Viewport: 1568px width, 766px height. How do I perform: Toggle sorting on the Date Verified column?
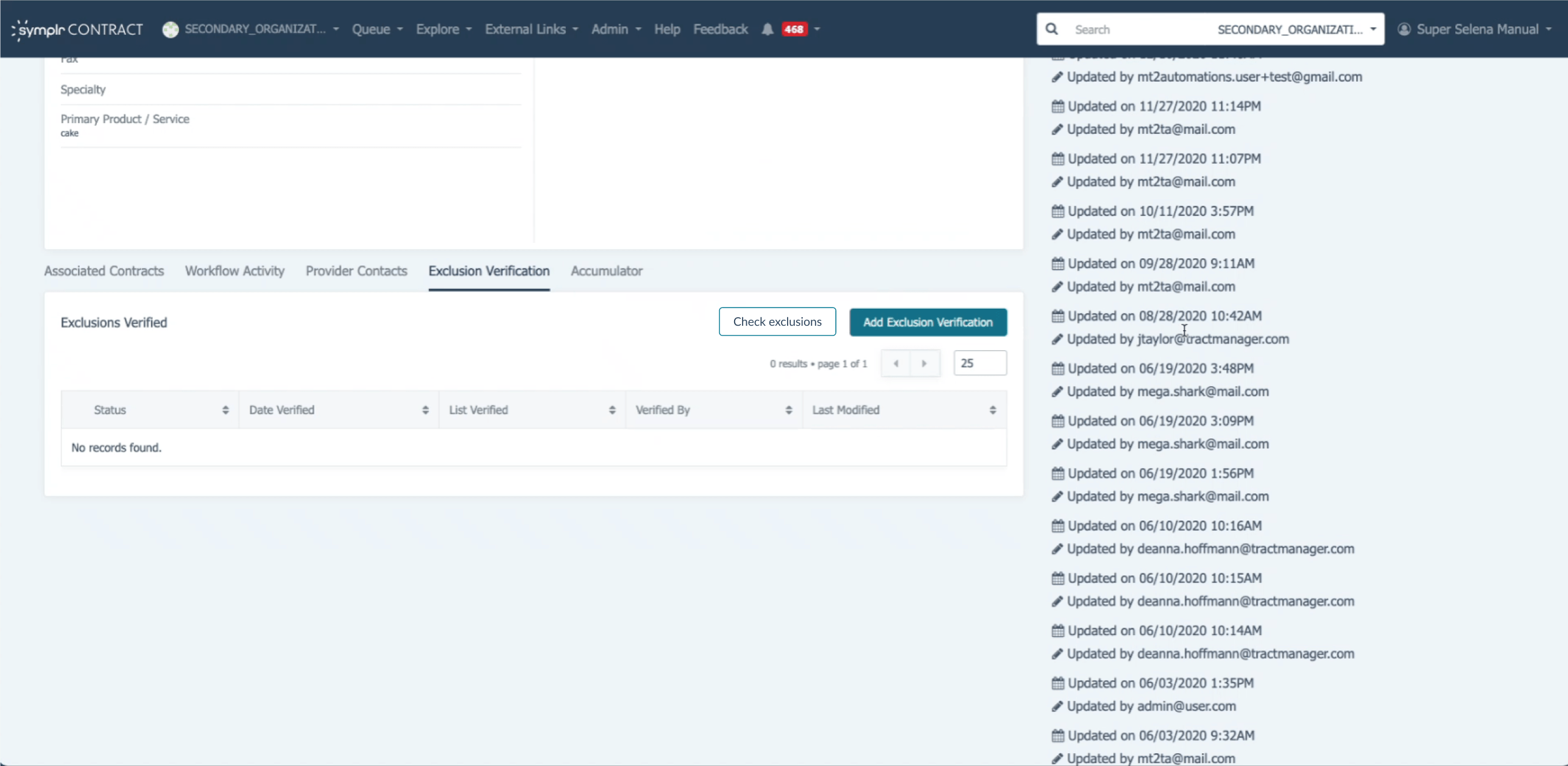point(425,409)
